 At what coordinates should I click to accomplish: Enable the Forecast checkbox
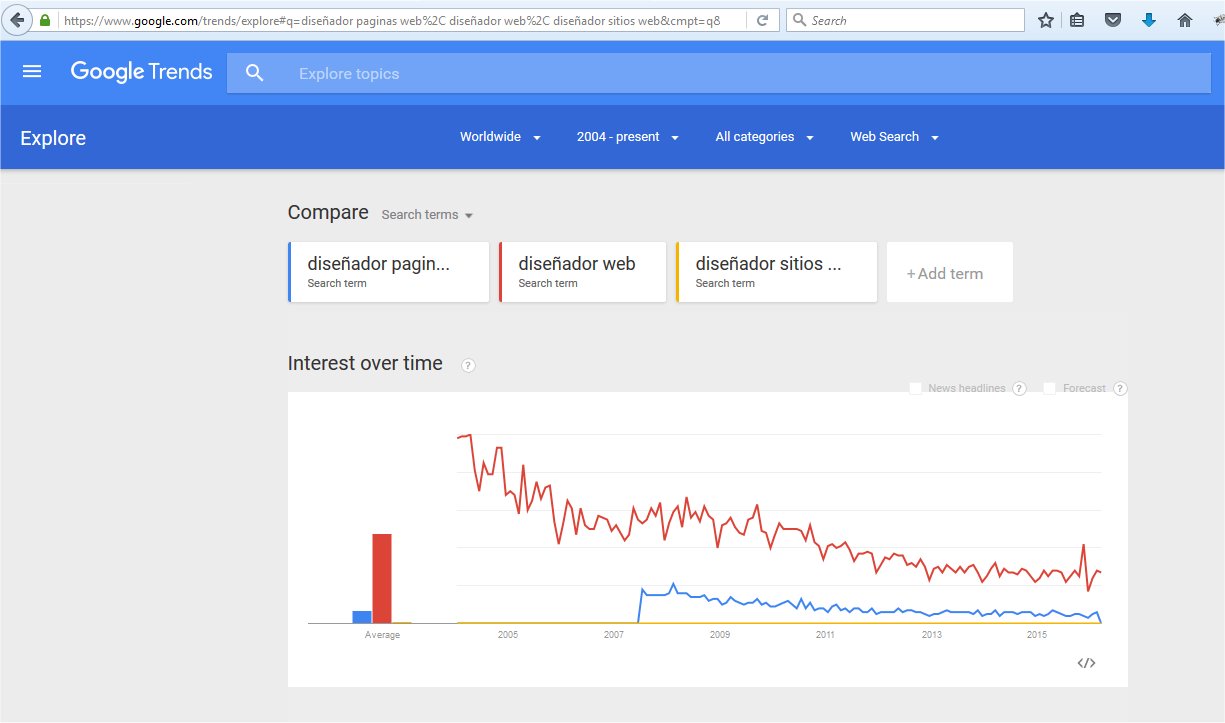click(x=1049, y=388)
